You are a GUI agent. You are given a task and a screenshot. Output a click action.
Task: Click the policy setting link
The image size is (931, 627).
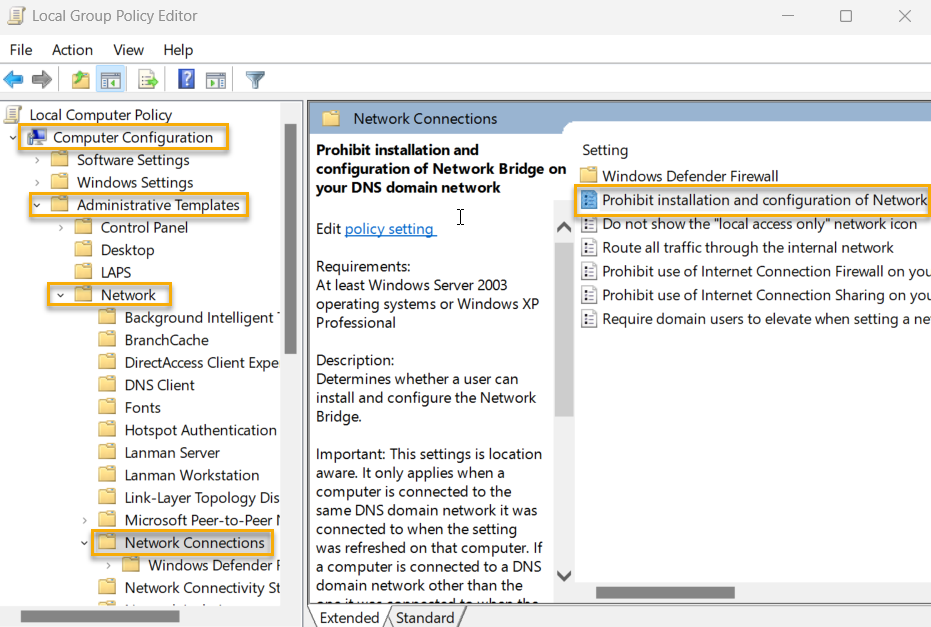click(x=390, y=228)
